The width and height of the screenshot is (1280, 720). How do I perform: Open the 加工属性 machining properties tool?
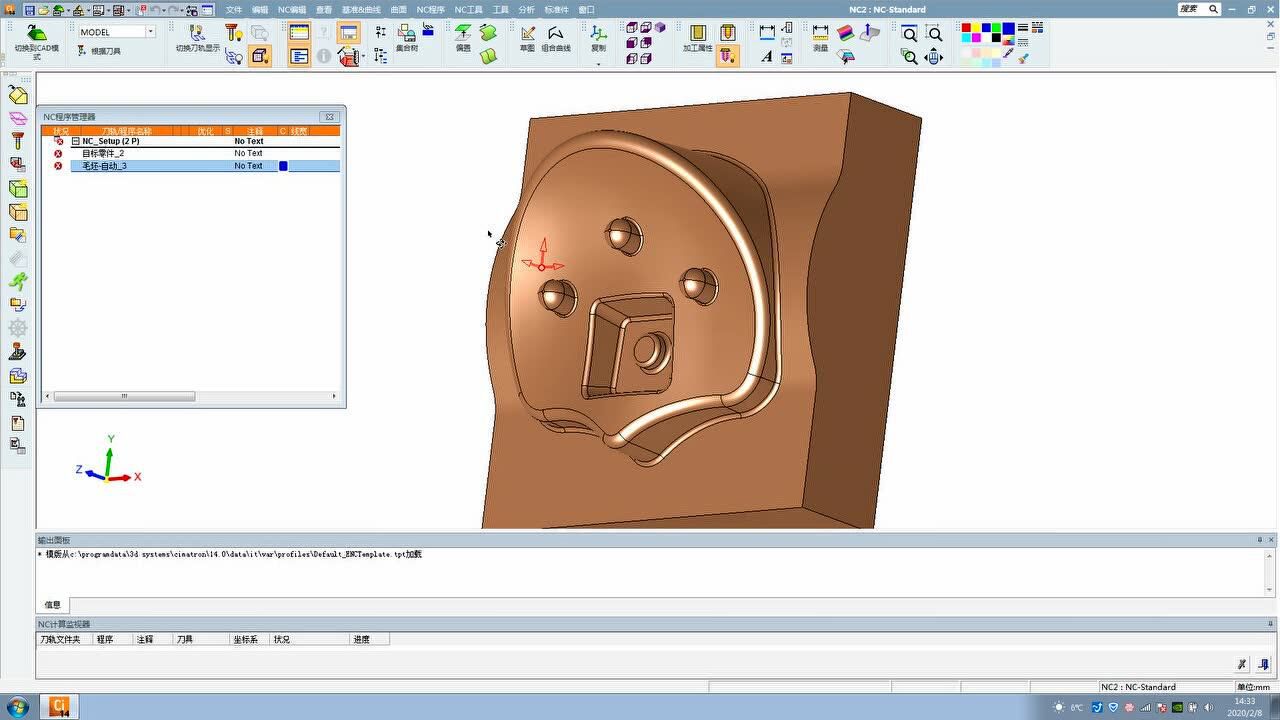697,39
